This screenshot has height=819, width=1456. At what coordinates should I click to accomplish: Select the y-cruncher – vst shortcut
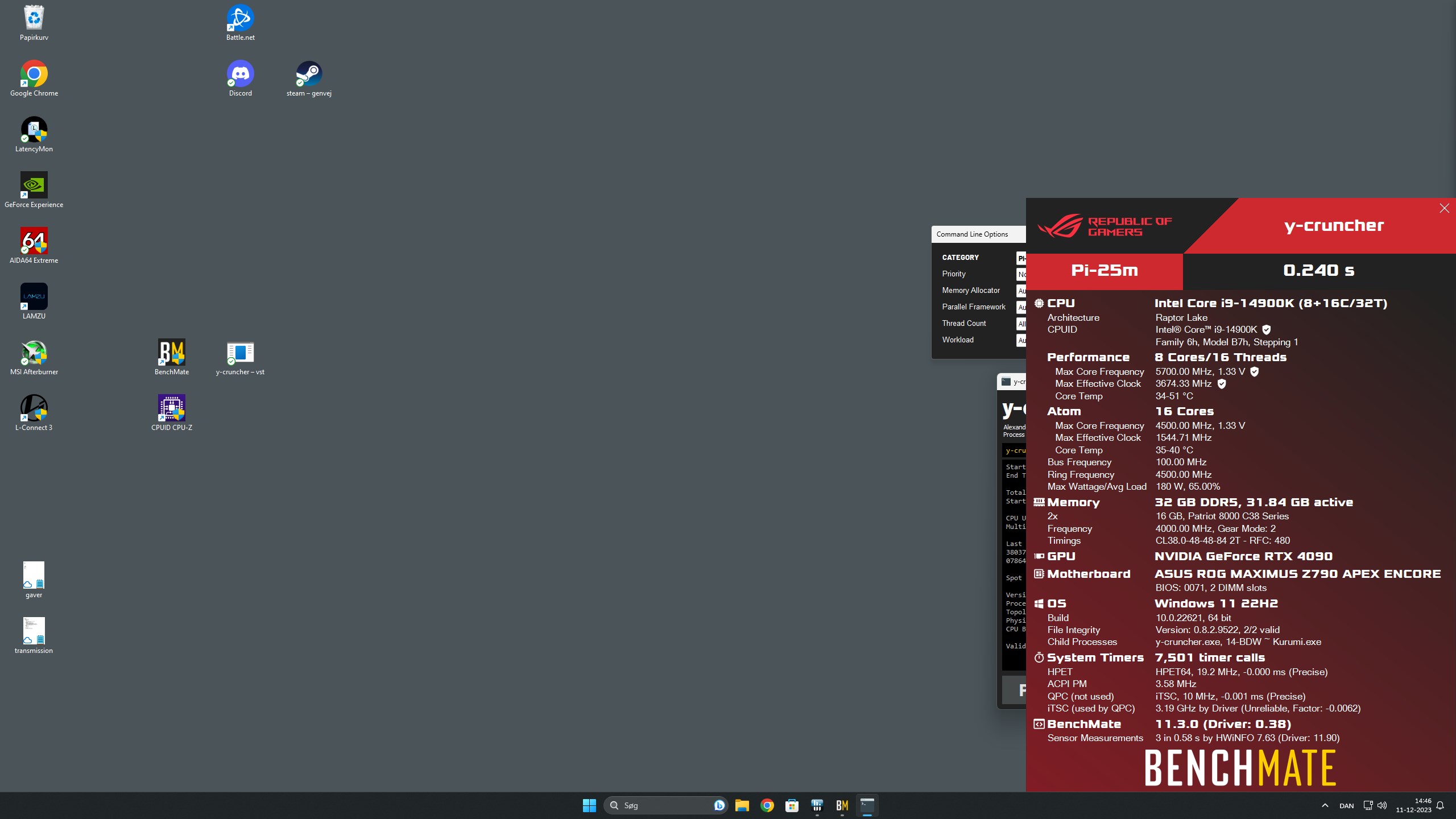point(240,357)
